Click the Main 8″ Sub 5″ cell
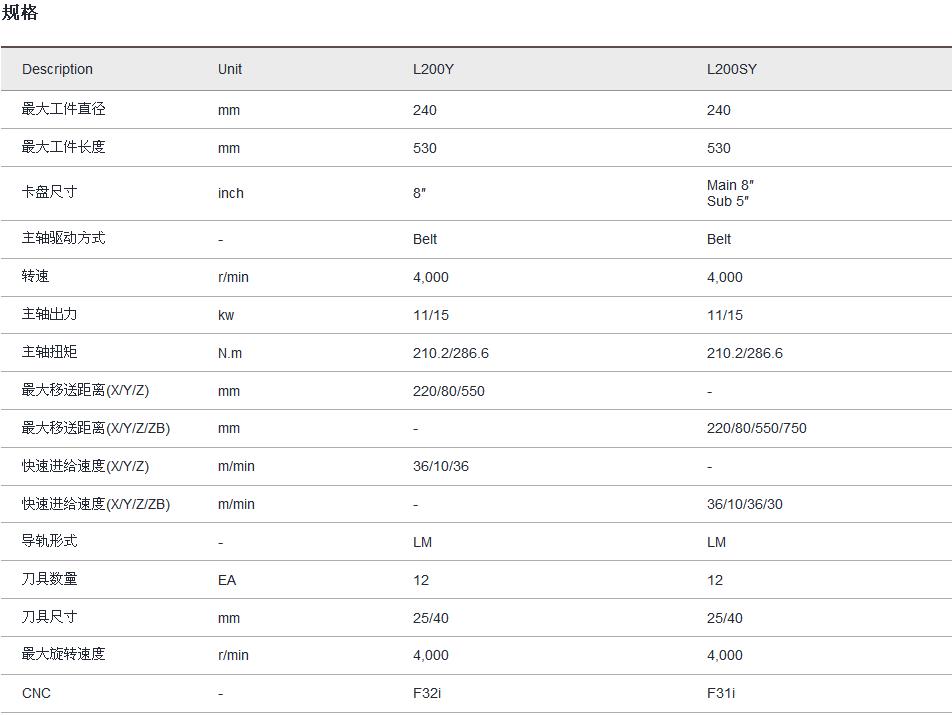Image resolution: width=952 pixels, height=716 pixels. (x=730, y=193)
